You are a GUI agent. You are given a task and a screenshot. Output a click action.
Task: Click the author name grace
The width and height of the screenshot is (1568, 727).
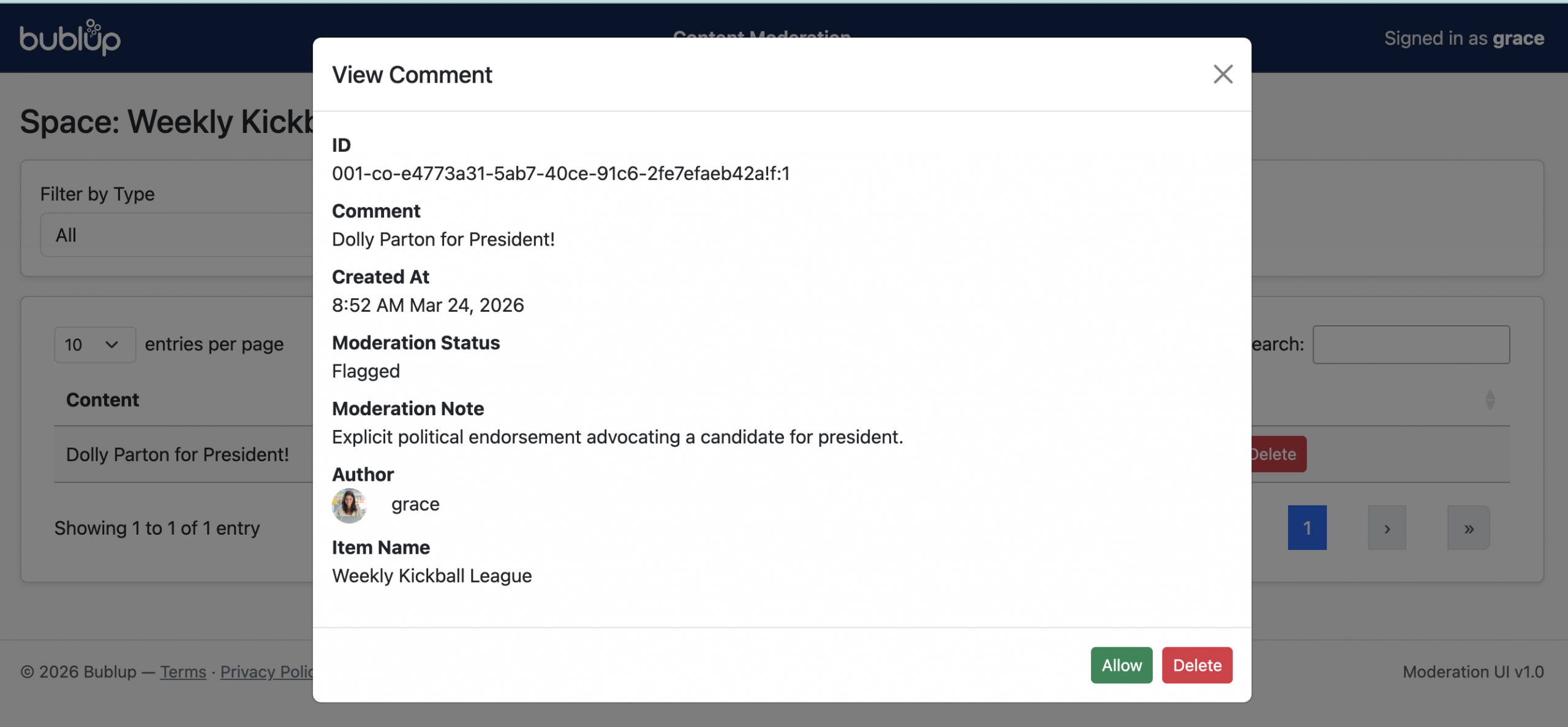tap(415, 504)
